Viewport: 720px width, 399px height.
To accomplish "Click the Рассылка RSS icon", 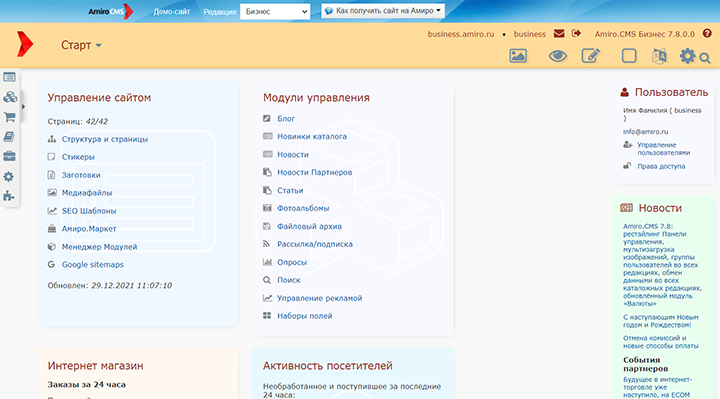I will [266, 244].
